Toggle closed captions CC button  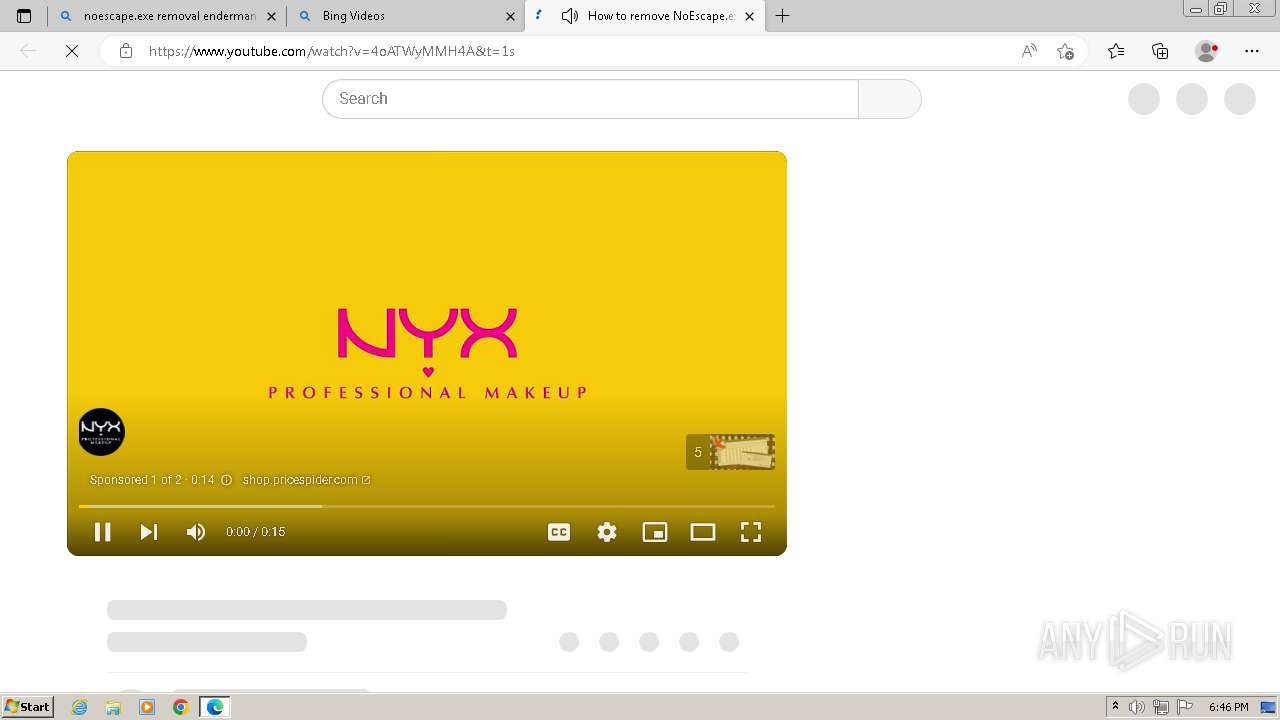pos(559,532)
